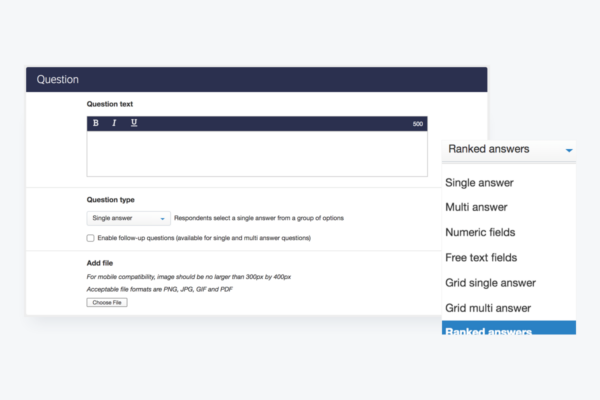This screenshot has width=600, height=400.
Task: Underline the question text
Action: pos(134,123)
